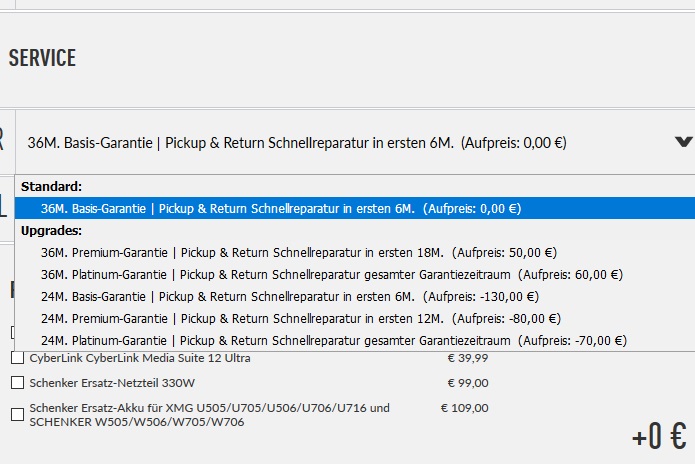The height and width of the screenshot is (464, 695).
Task: Select the highlighted 36M. Basis-Garantie list option
Action: click(x=355, y=208)
